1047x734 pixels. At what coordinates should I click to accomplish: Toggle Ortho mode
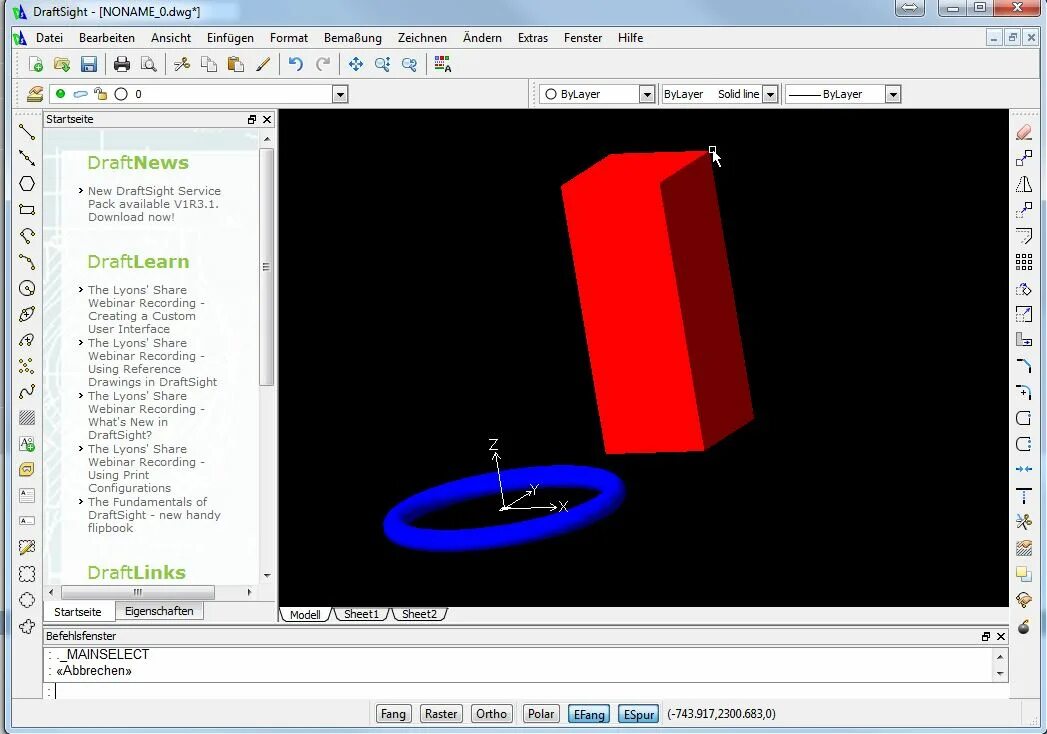tap(491, 714)
